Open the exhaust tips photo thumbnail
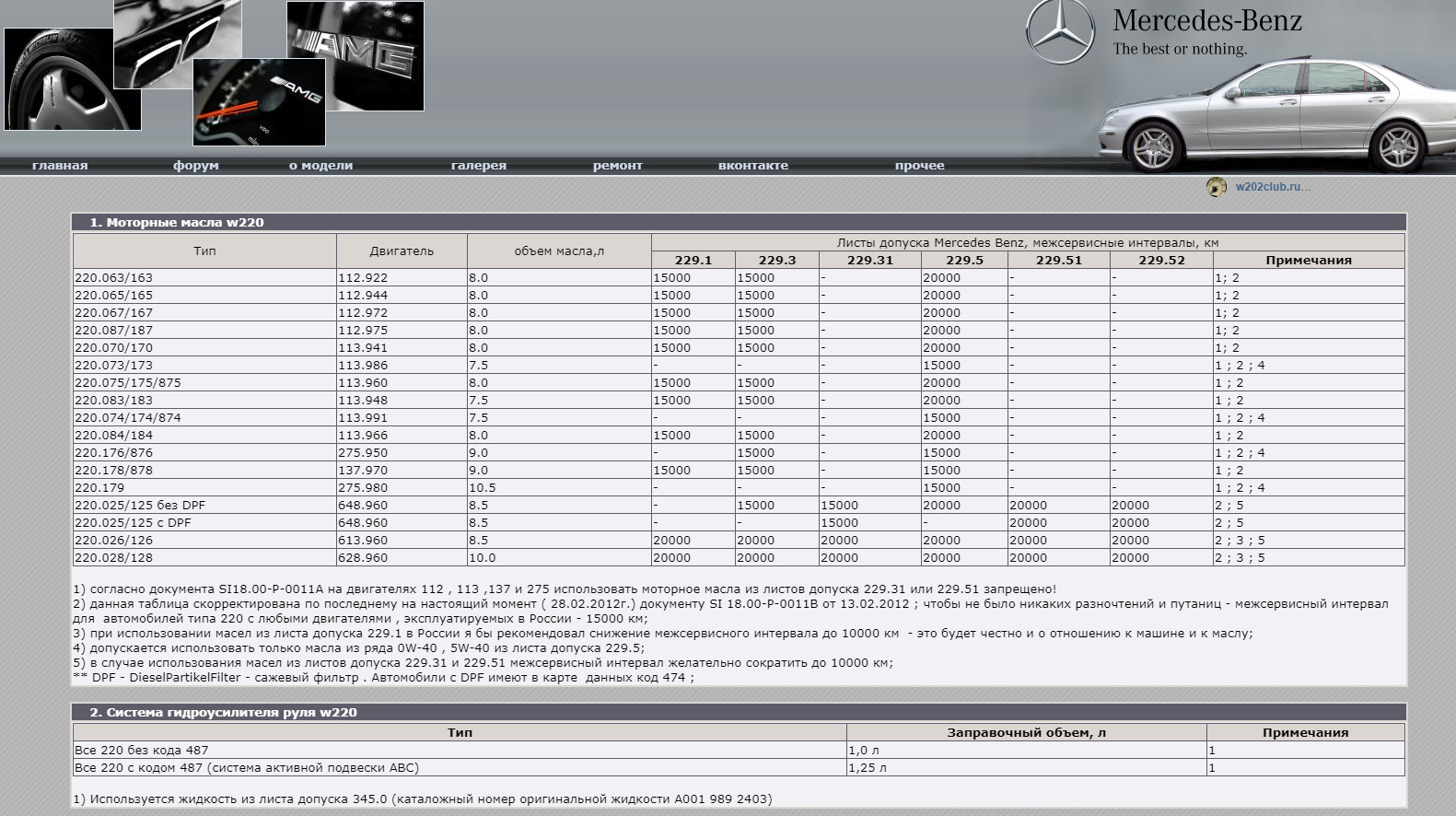 tap(178, 42)
